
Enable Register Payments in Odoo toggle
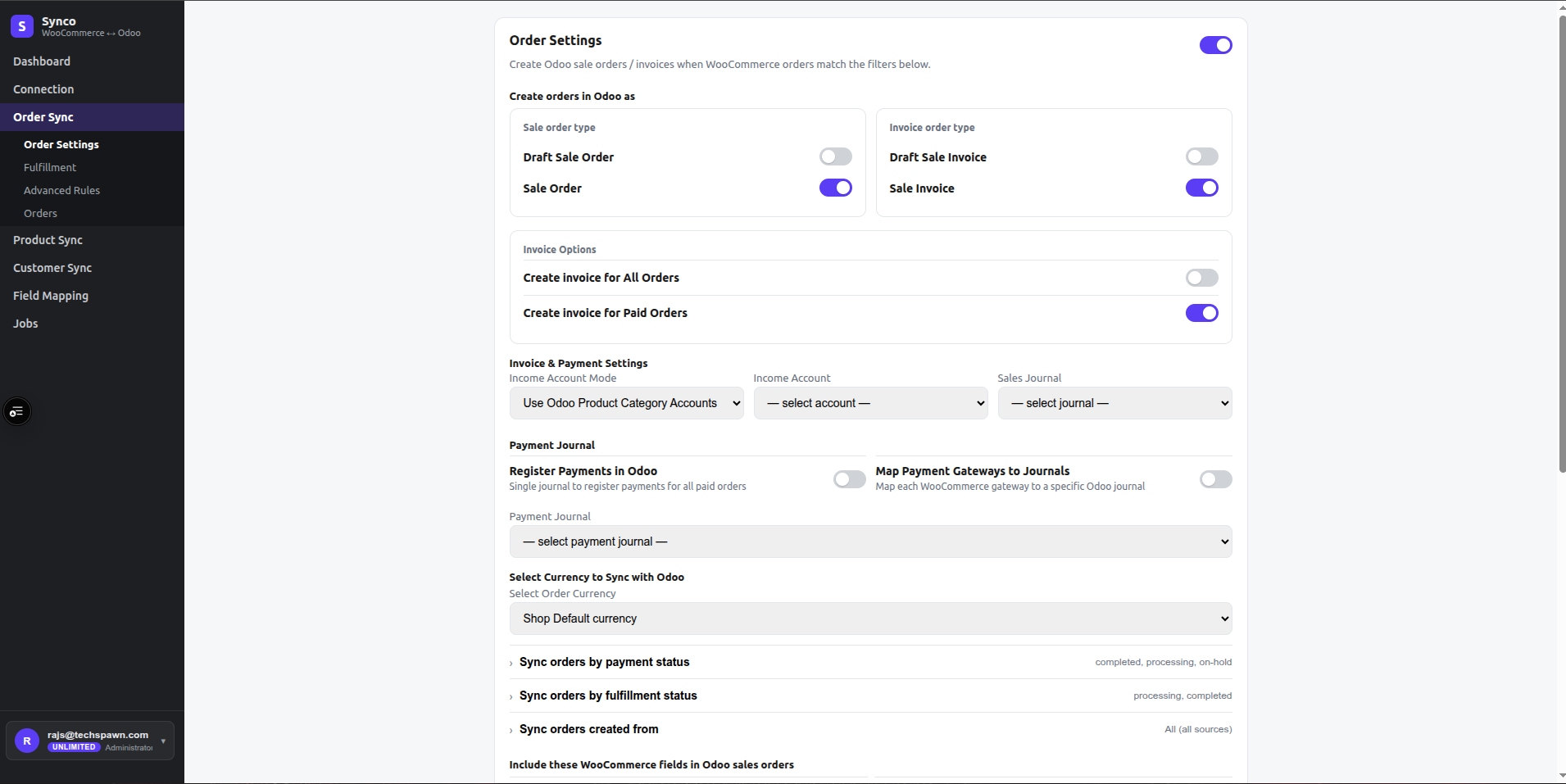(x=850, y=479)
